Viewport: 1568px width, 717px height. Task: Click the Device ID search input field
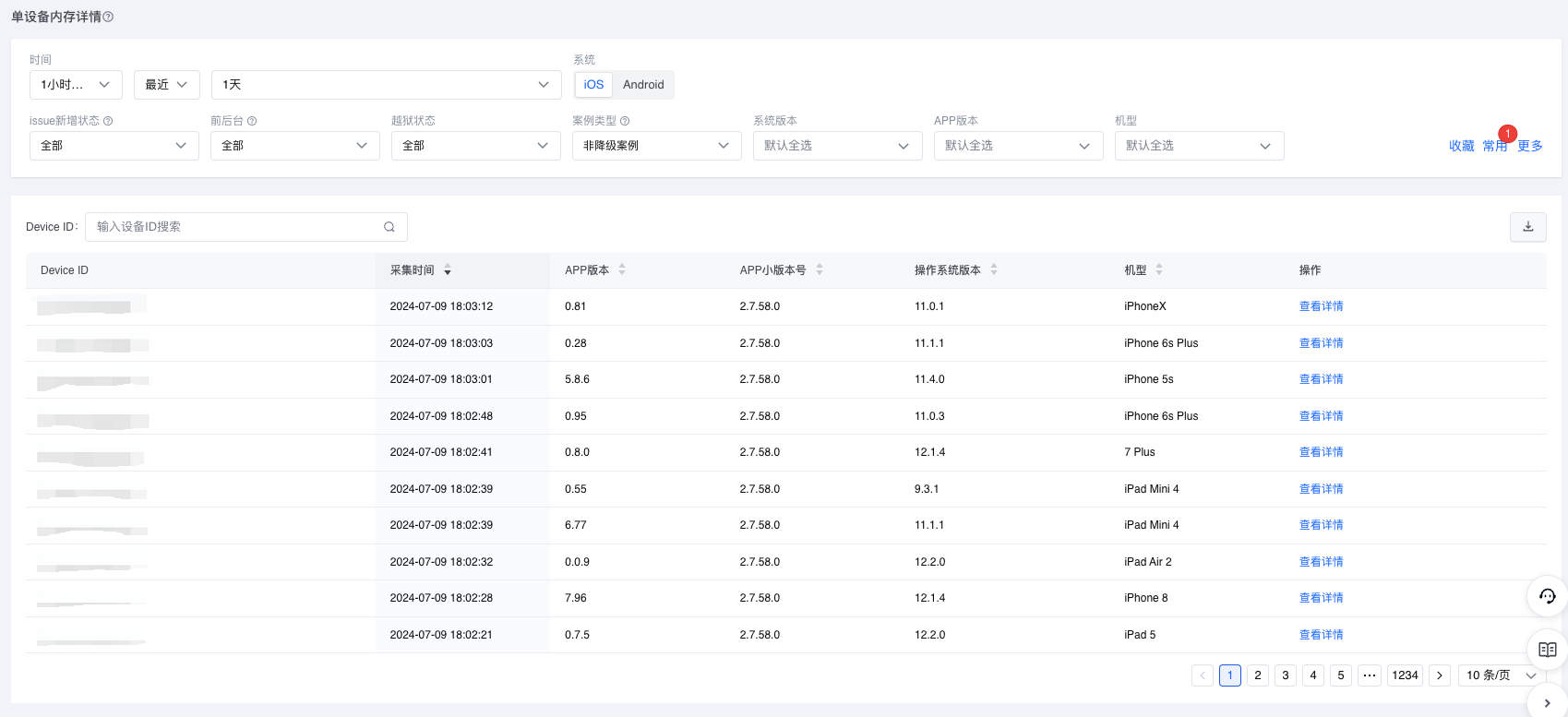pos(246,227)
